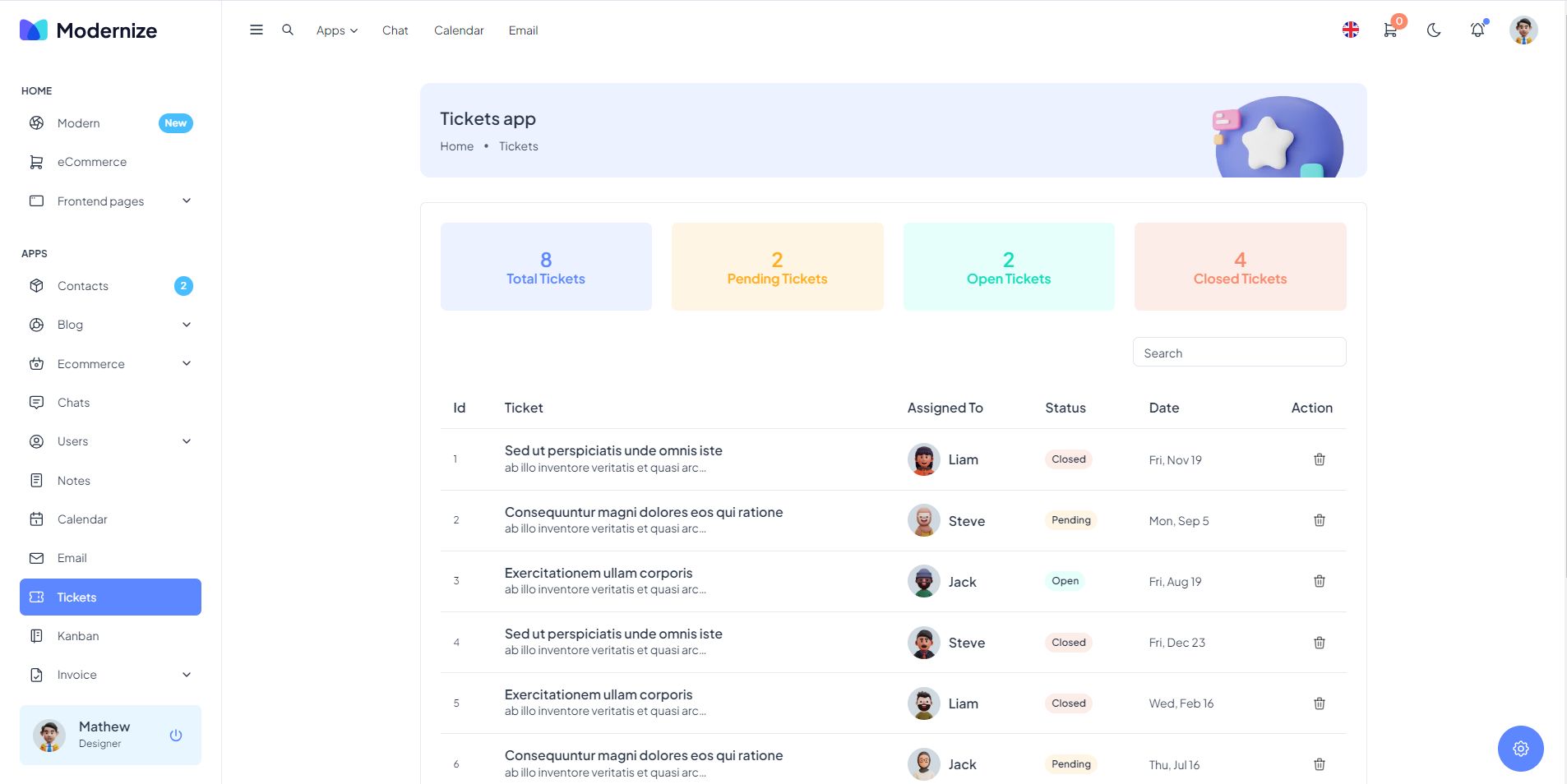1567x784 pixels.
Task: Click ticket 3 title Exercitationem ullam corporis
Action: [599, 573]
